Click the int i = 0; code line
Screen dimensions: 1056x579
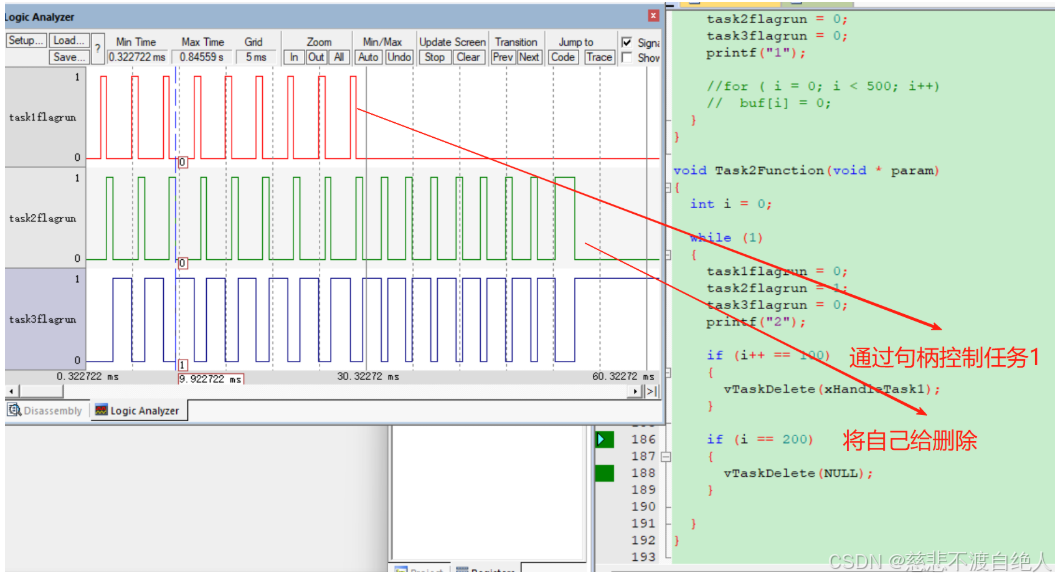(731, 204)
